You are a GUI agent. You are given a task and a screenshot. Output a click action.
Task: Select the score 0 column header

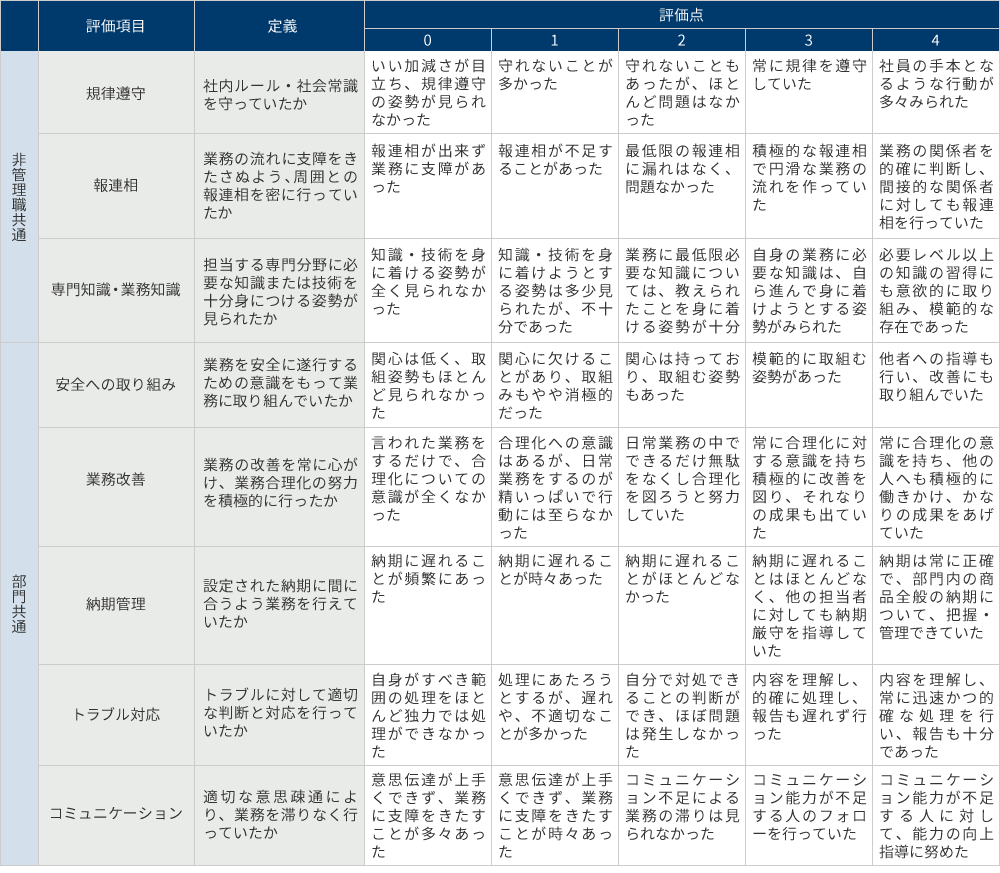point(427,40)
